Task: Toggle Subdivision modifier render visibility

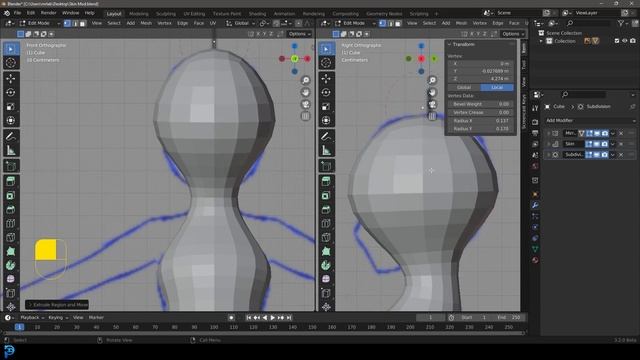Action: coord(604,155)
